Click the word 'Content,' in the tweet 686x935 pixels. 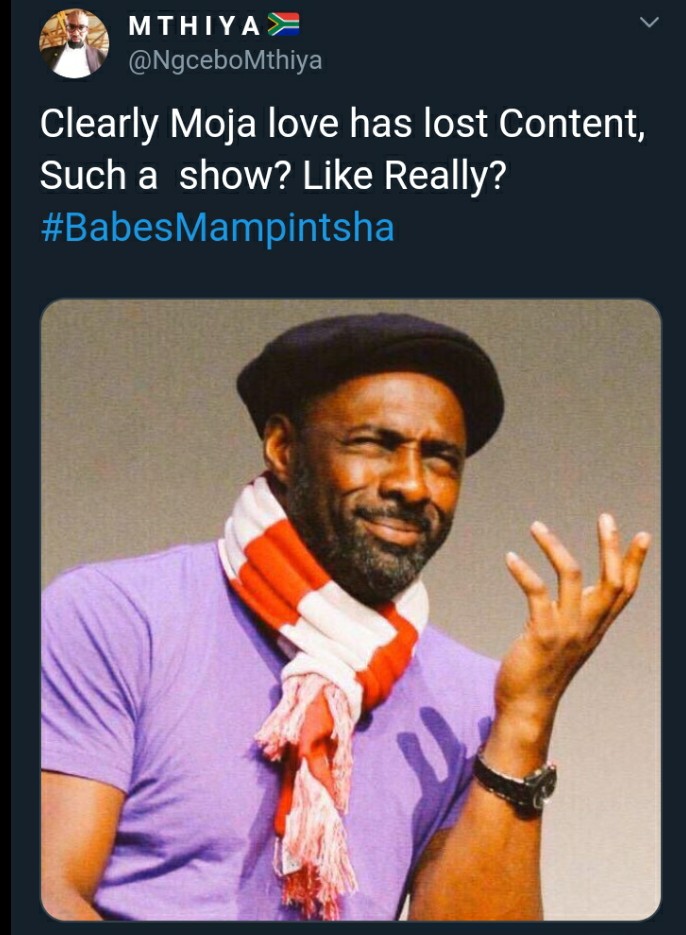click(x=572, y=124)
